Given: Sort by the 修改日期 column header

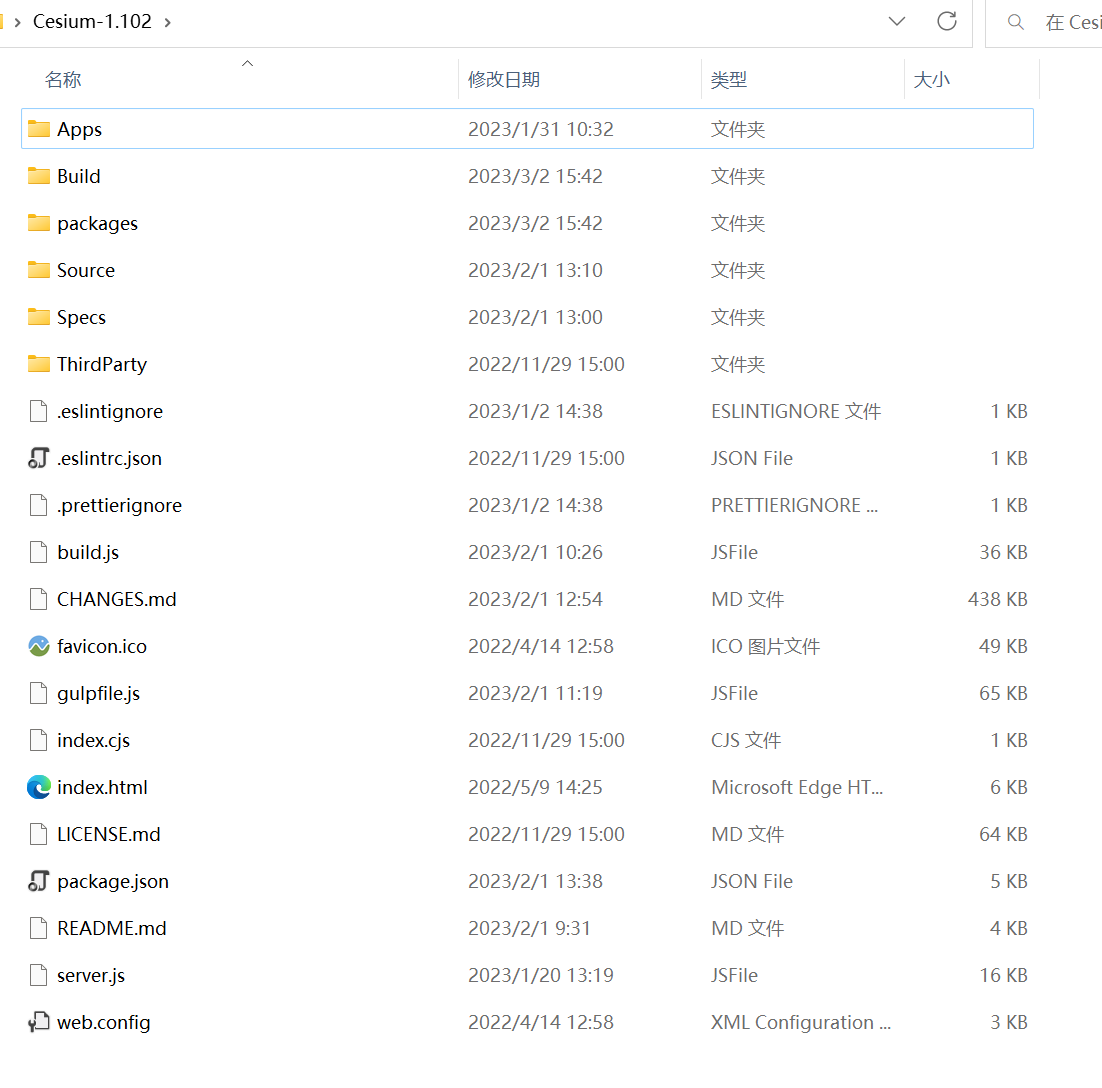Looking at the screenshot, I should click(504, 79).
